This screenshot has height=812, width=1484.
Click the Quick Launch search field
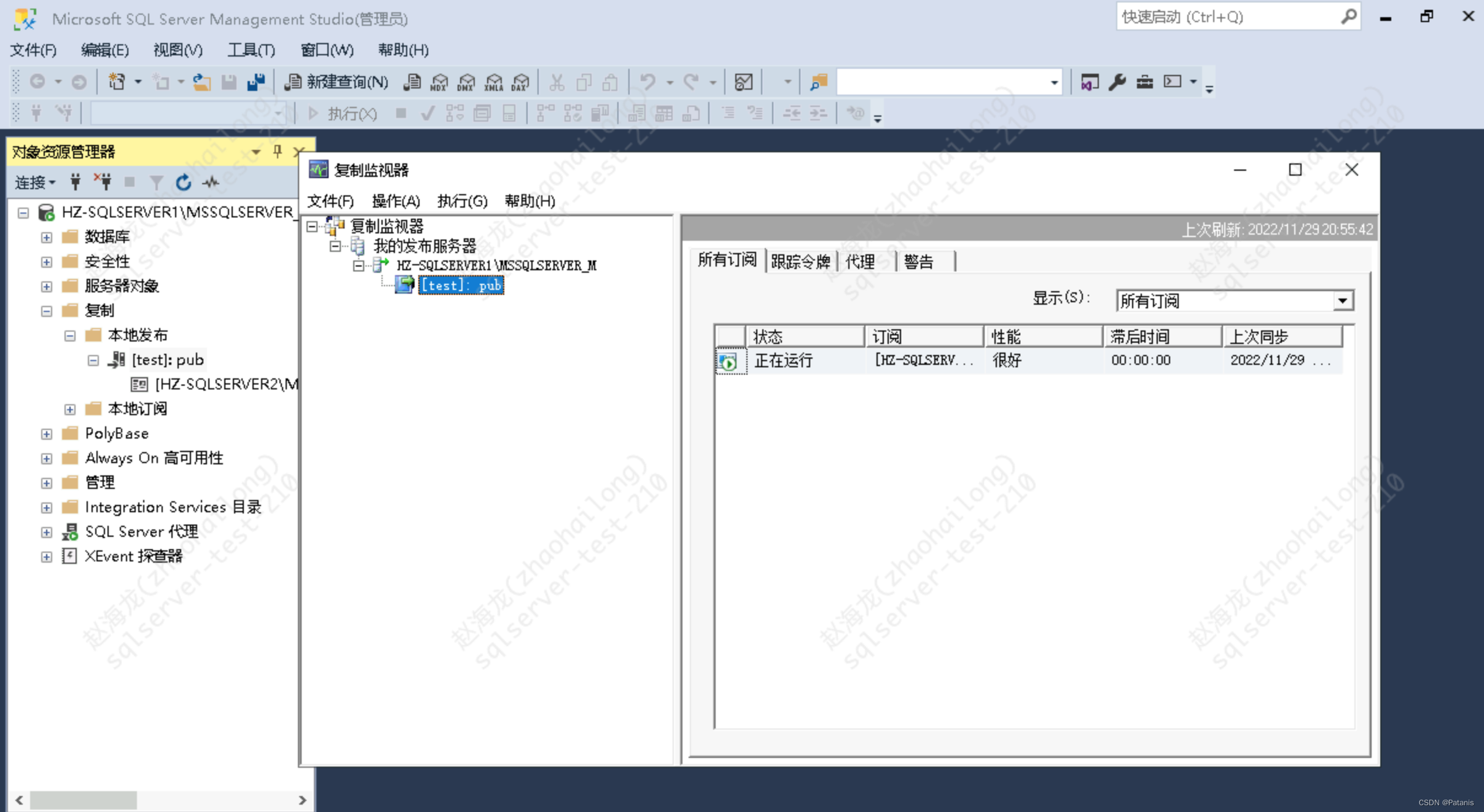coord(1227,17)
